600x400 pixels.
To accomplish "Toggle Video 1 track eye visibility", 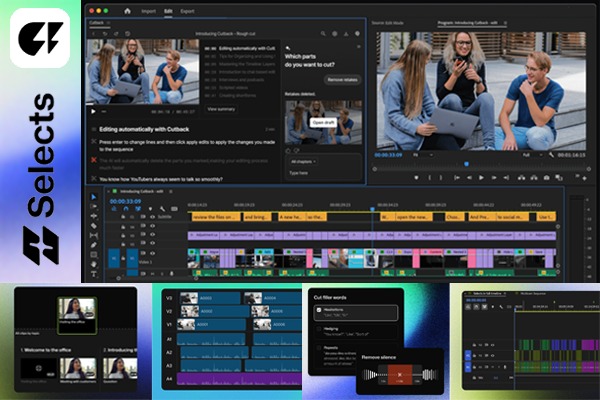I will [x=152, y=253].
